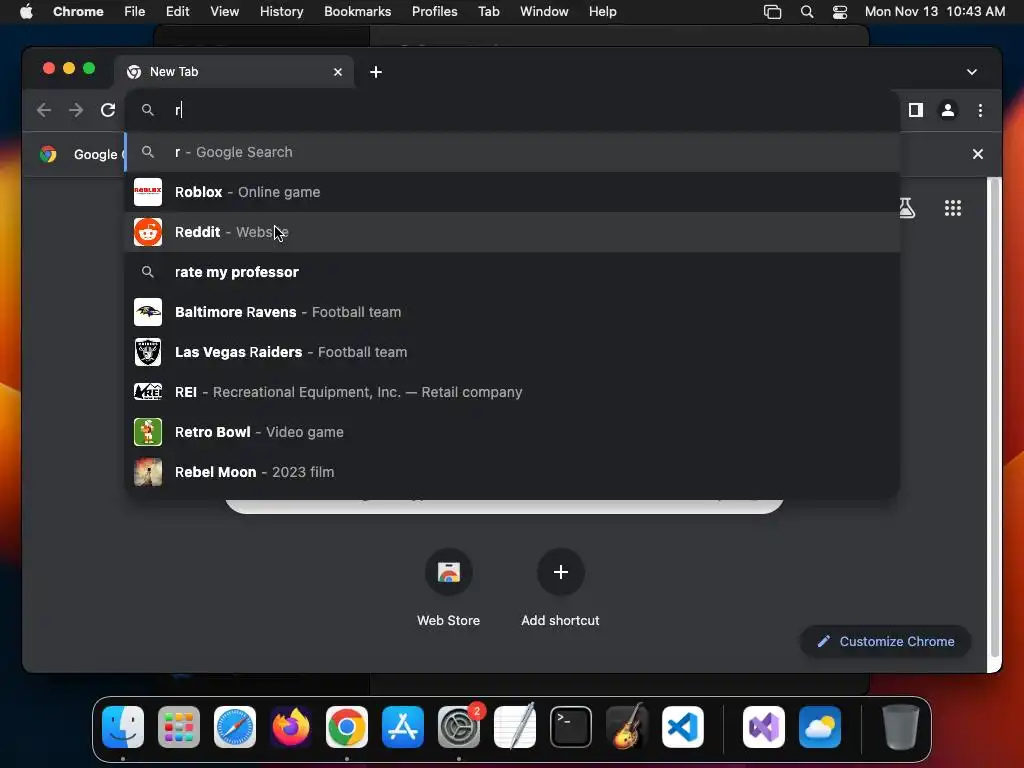This screenshot has width=1024, height=768.
Task: Open the Trash in the Dock
Action: click(x=901, y=727)
